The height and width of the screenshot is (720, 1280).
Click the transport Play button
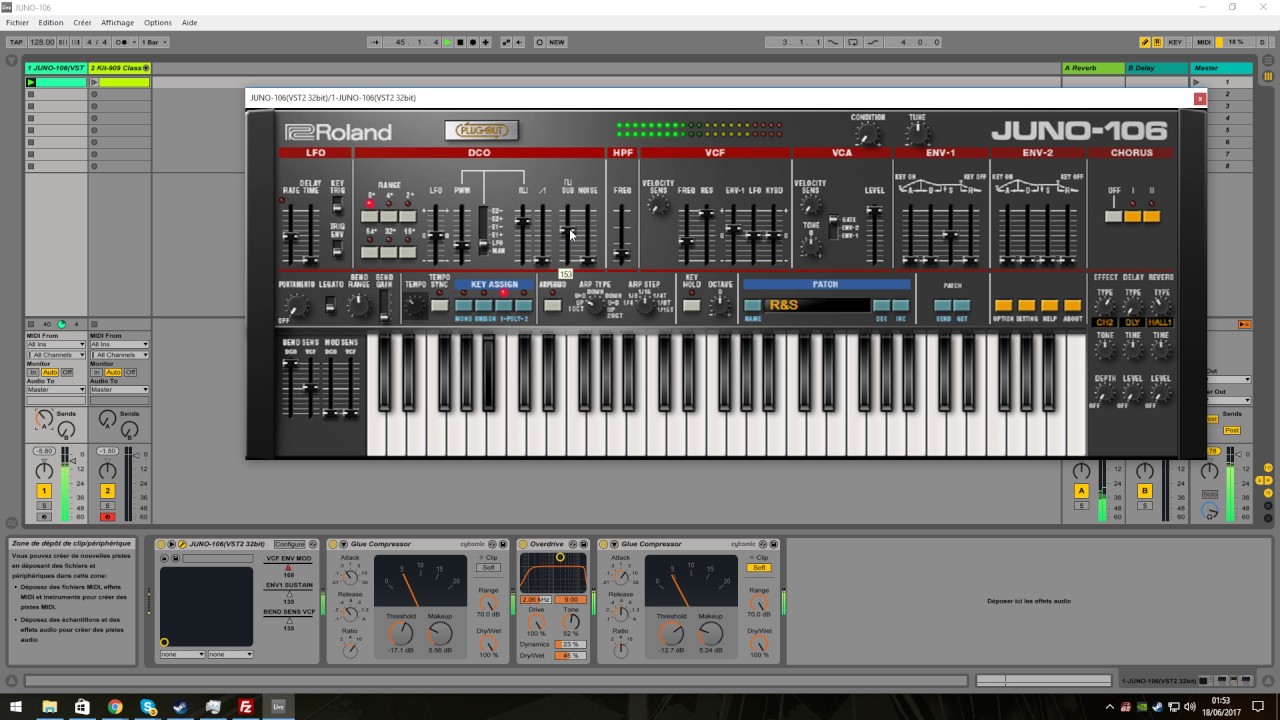449,42
